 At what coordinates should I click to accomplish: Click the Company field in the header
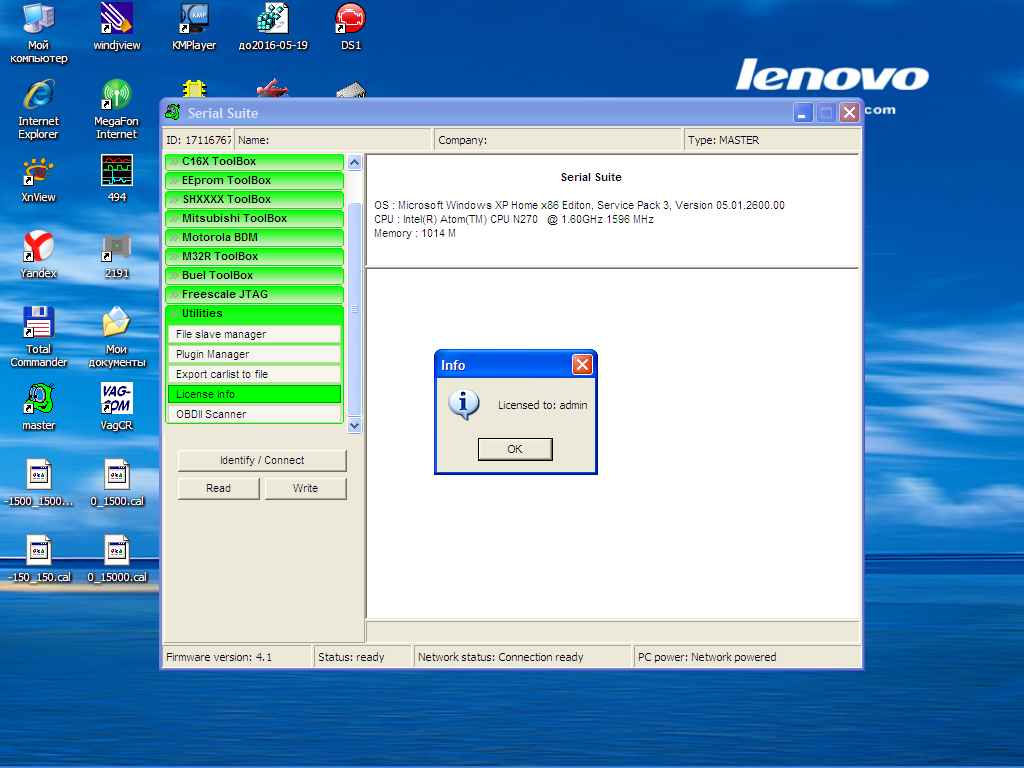point(558,140)
